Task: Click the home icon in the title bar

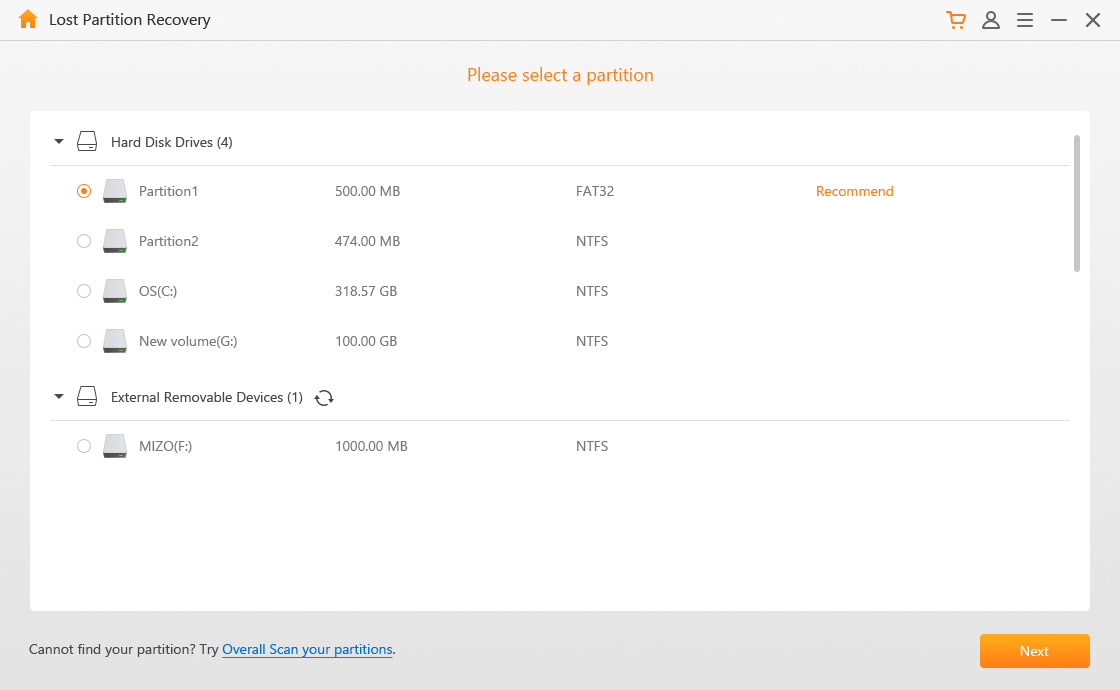Action: point(27,19)
